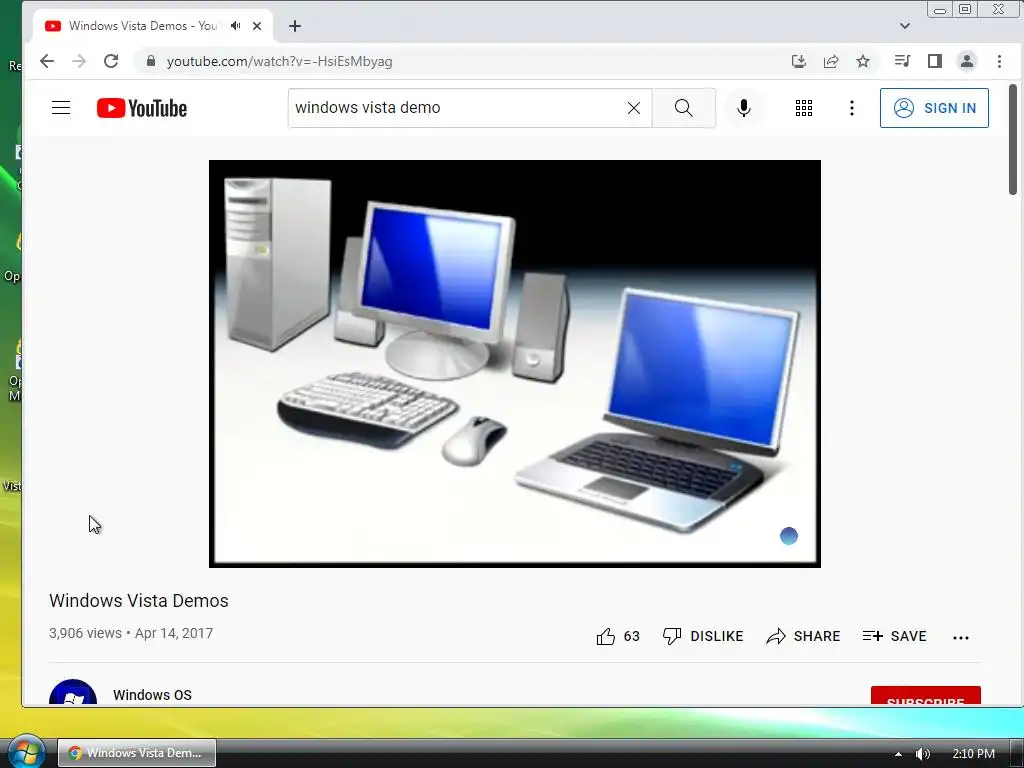Screen dimensions: 1024x768
Task: Click the install app icon in address bar
Action: [799, 61]
